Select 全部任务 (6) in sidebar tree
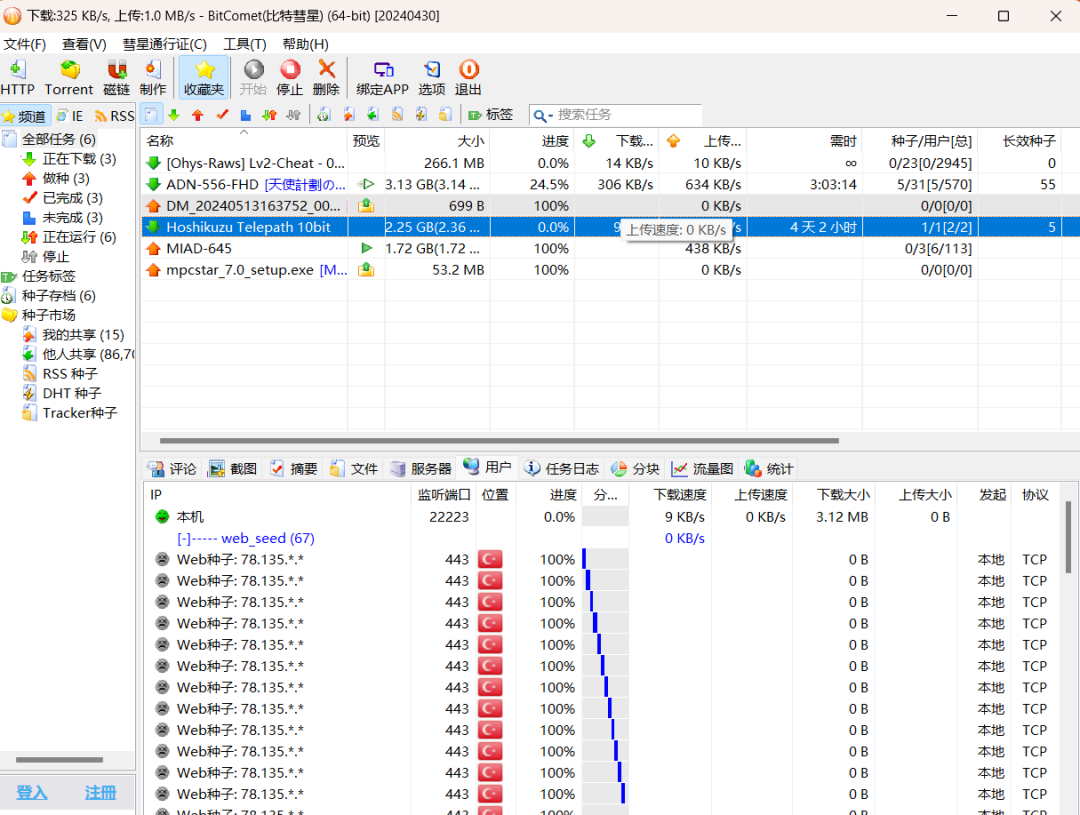This screenshot has height=815, width=1080. (59, 139)
